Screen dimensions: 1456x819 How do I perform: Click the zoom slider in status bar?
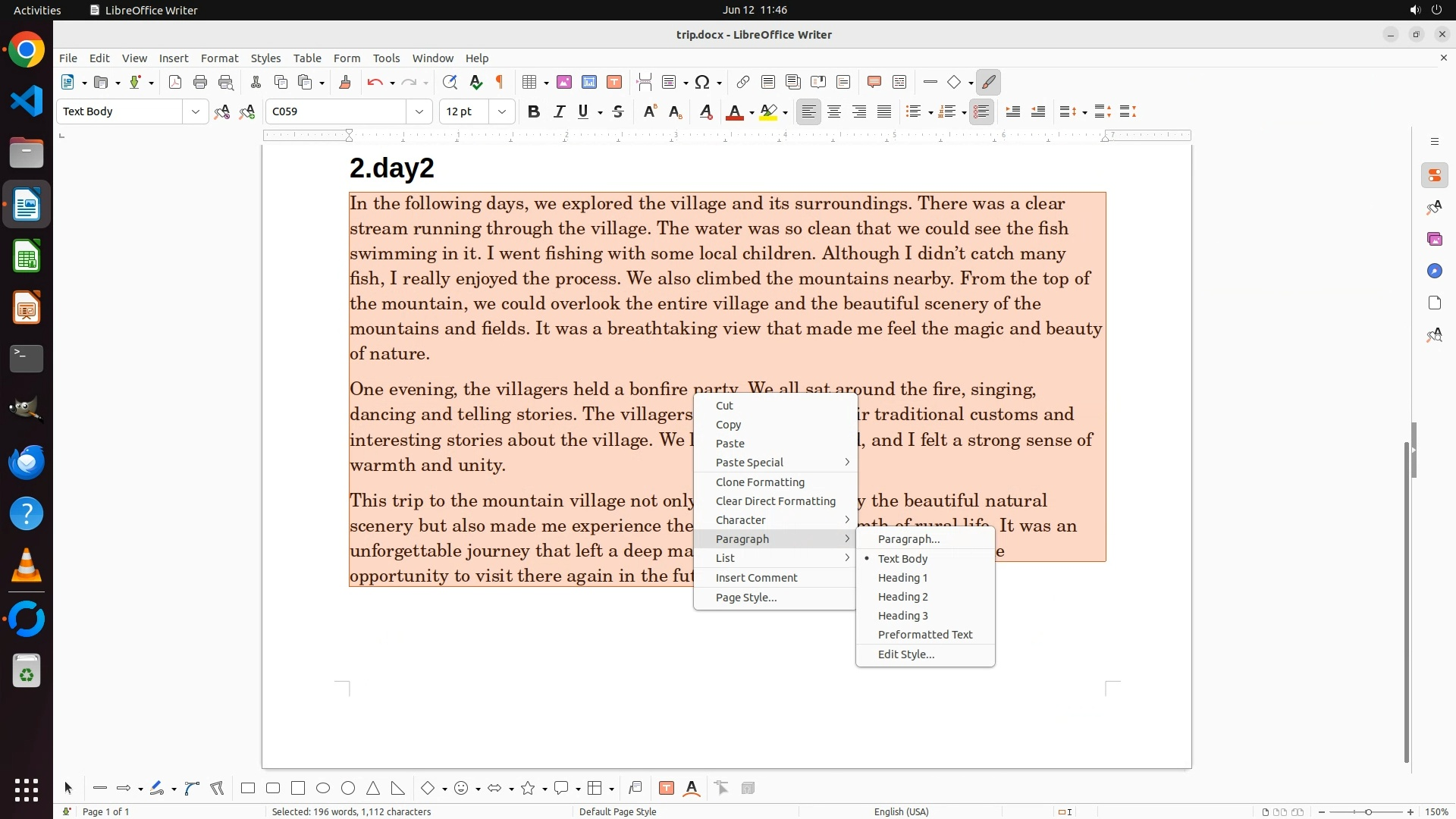point(1368,811)
